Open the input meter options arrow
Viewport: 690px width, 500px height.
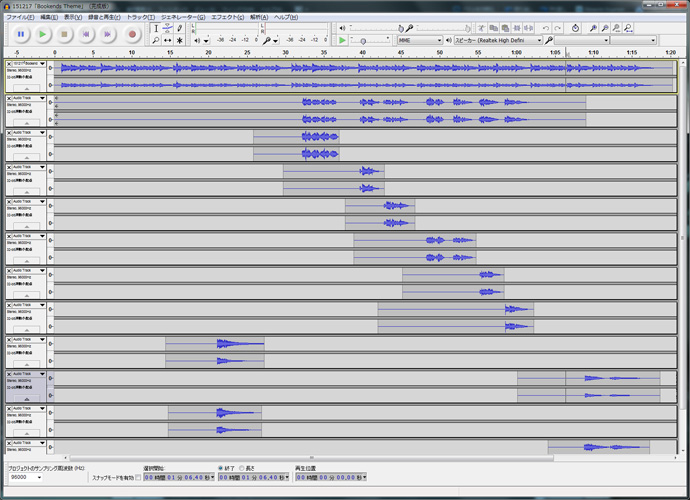pos(275,41)
